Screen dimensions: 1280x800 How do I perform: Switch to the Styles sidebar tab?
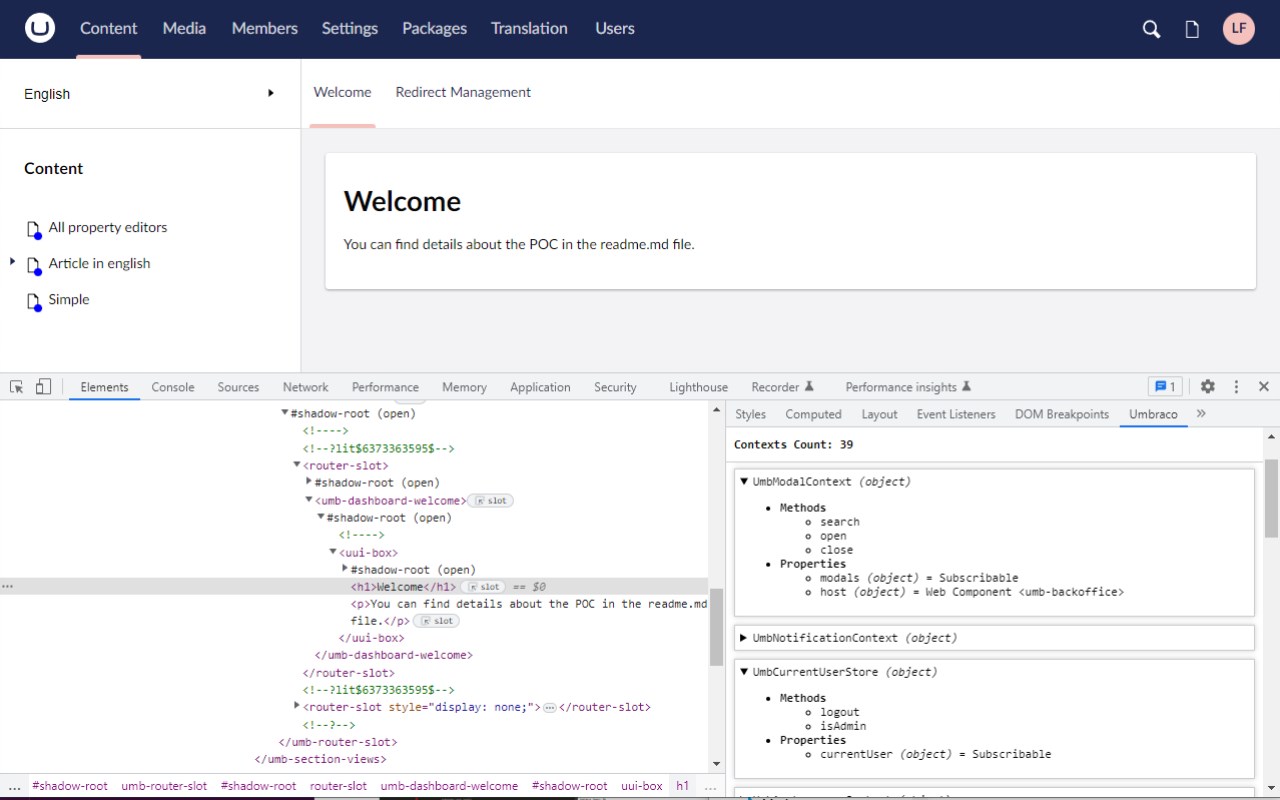[x=750, y=414]
